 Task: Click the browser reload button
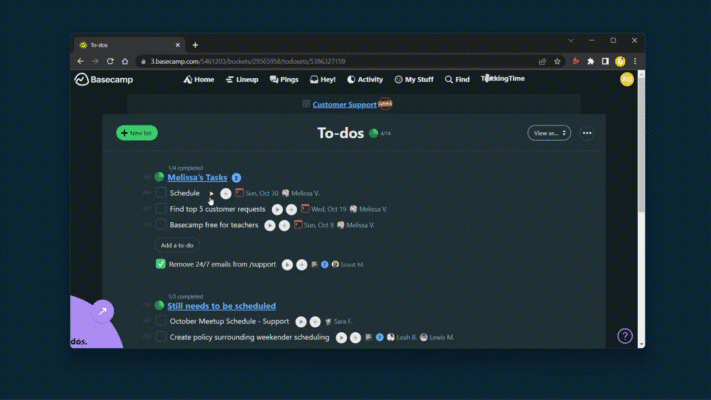tap(110, 61)
